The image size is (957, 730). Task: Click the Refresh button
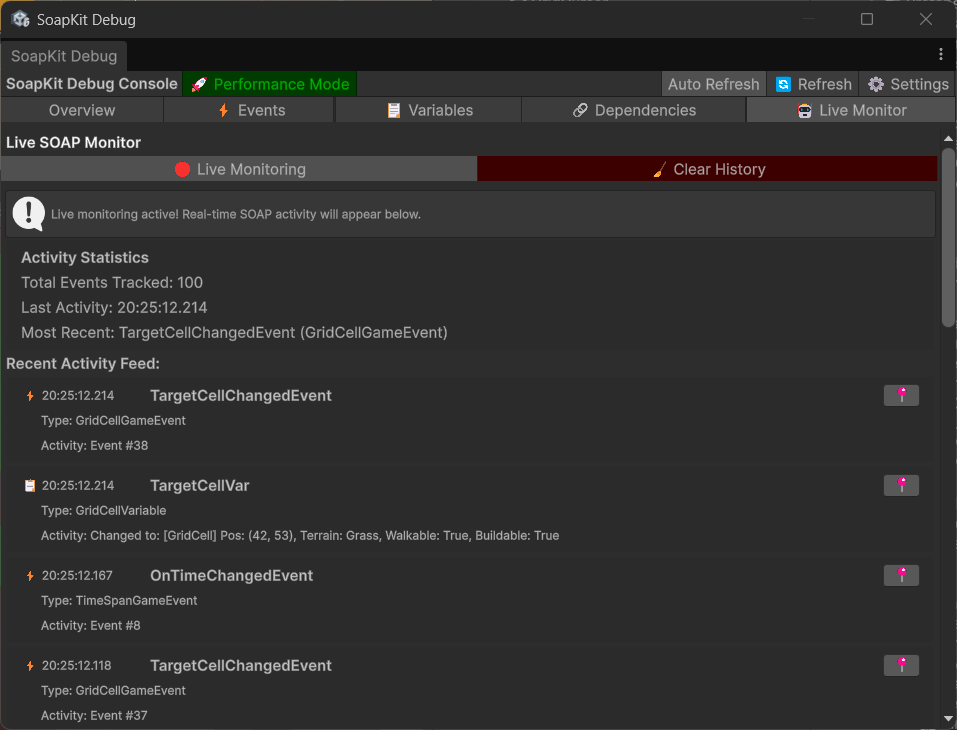pos(813,84)
